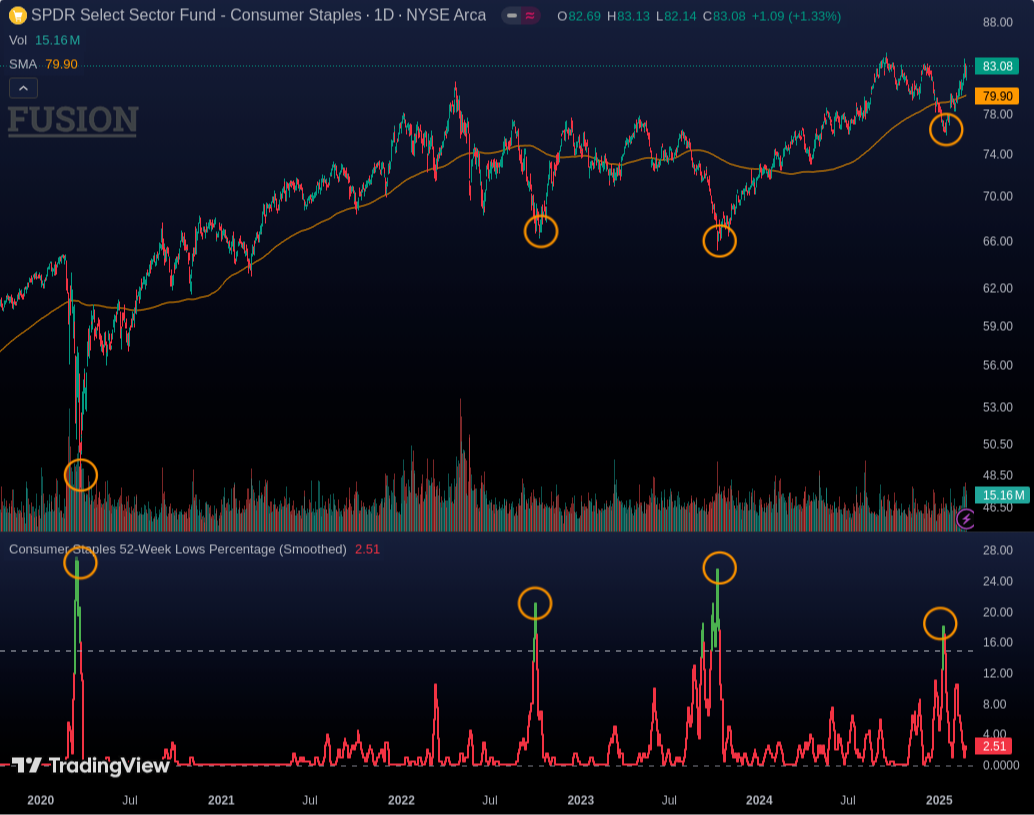Screen dimensions: 1034x815
Task: Click the 66.00 price scale value
Action: coord(997,241)
